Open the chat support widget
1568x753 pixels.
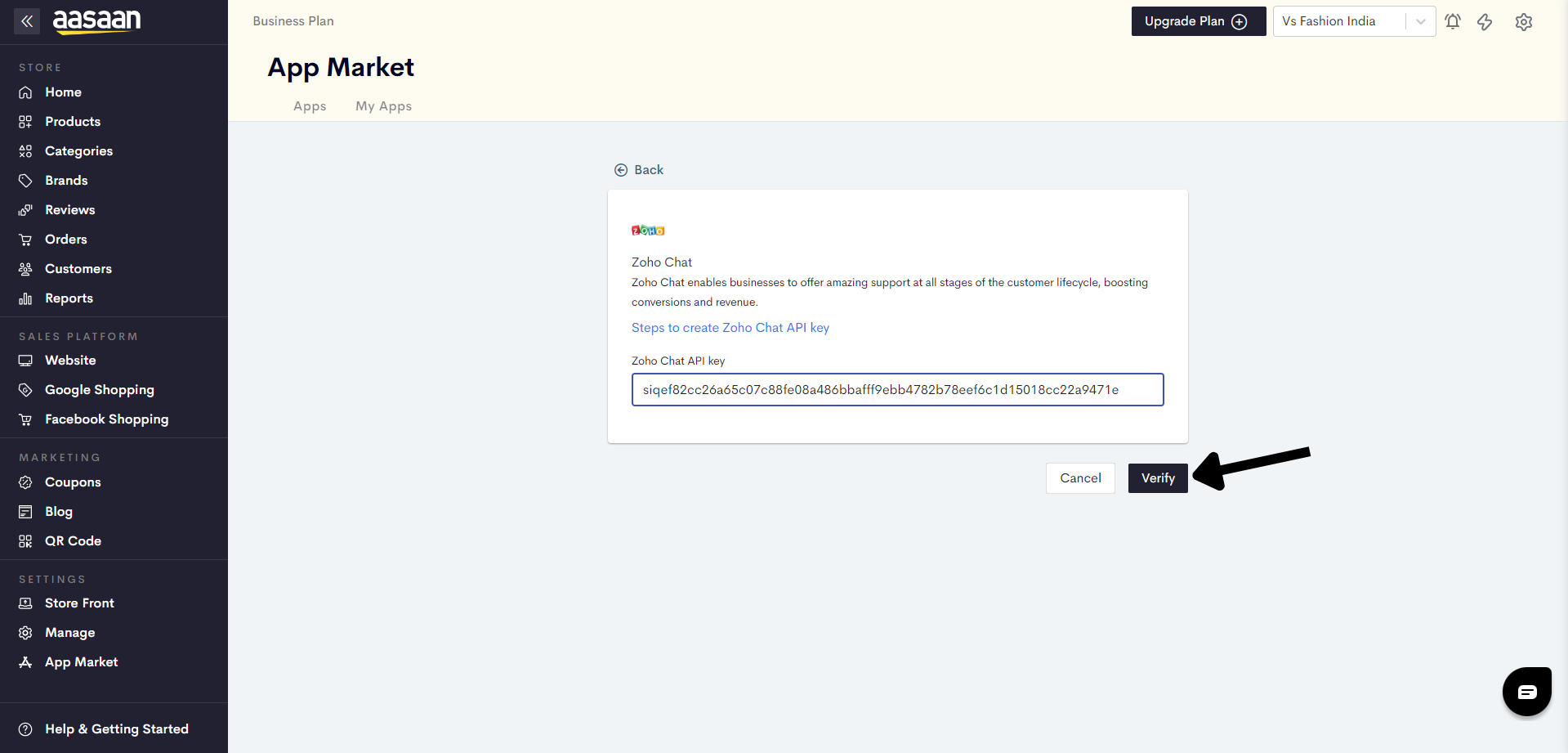click(1527, 692)
